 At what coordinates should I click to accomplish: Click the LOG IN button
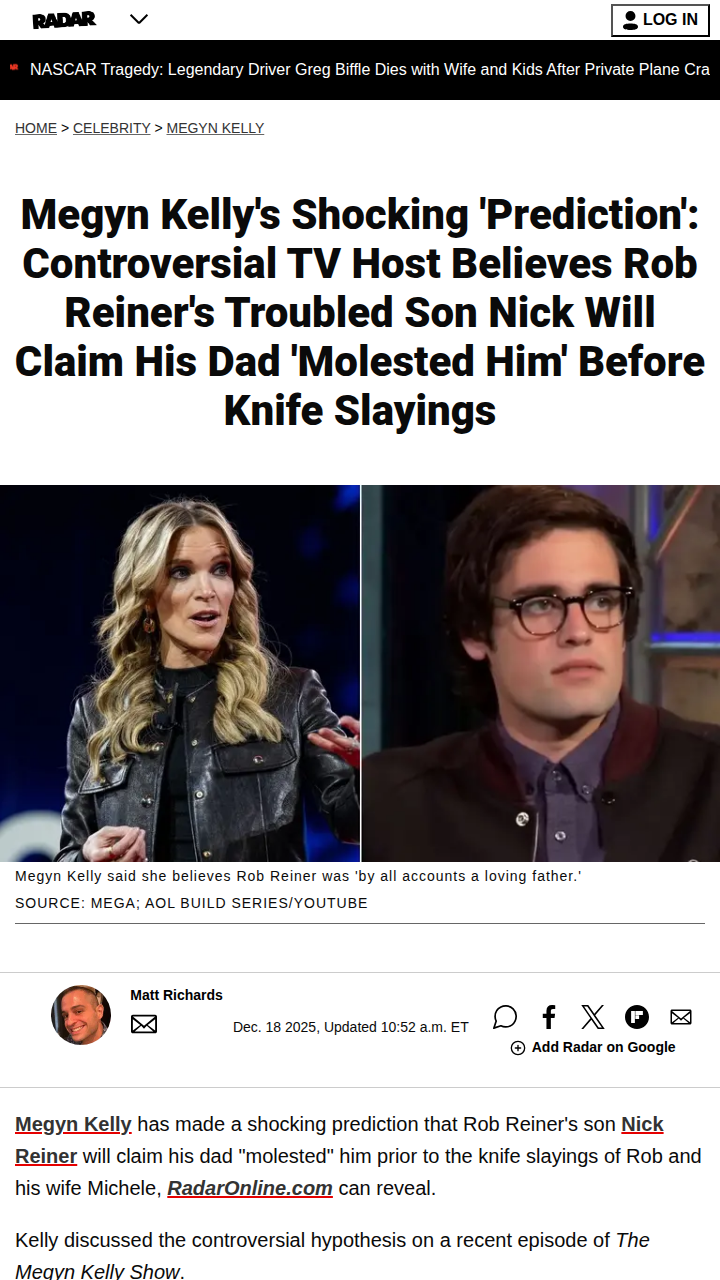(660, 20)
